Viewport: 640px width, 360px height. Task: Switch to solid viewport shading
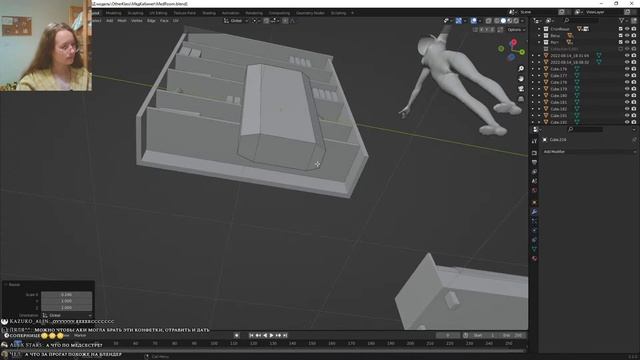click(x=503, y=20)
